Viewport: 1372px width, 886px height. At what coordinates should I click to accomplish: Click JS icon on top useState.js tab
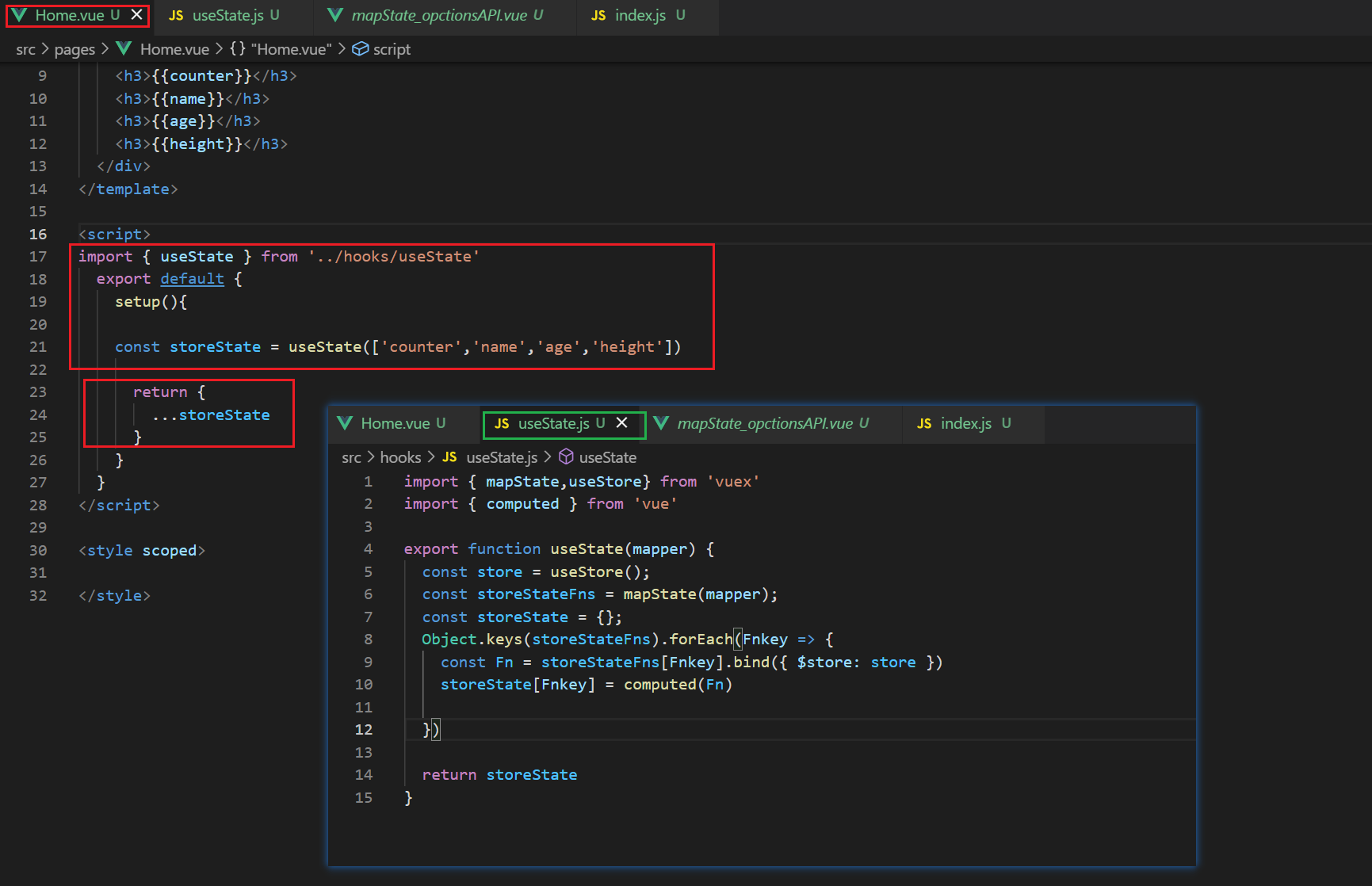(176, 16)
